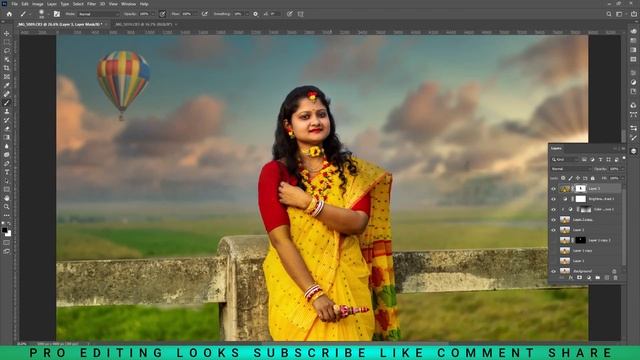The height and width of the screenshot is (360, 640).
Task: Select the Eyedropper tool
Action: point(7,85)
